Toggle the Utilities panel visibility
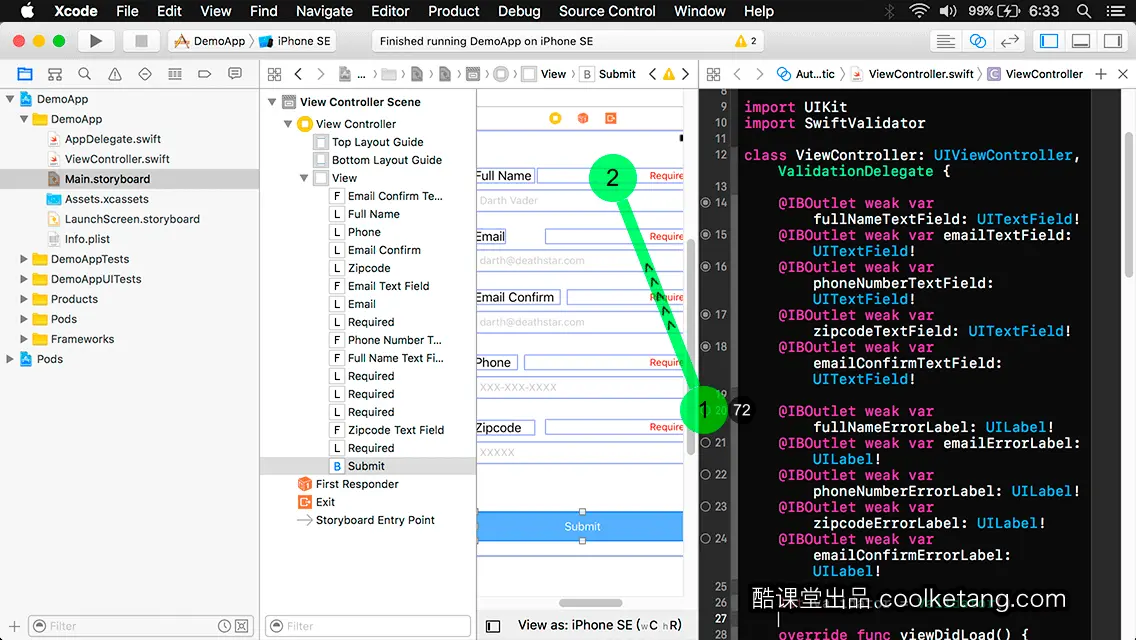The height and width of the screenshot is (640, 1136). (1113, 41)
